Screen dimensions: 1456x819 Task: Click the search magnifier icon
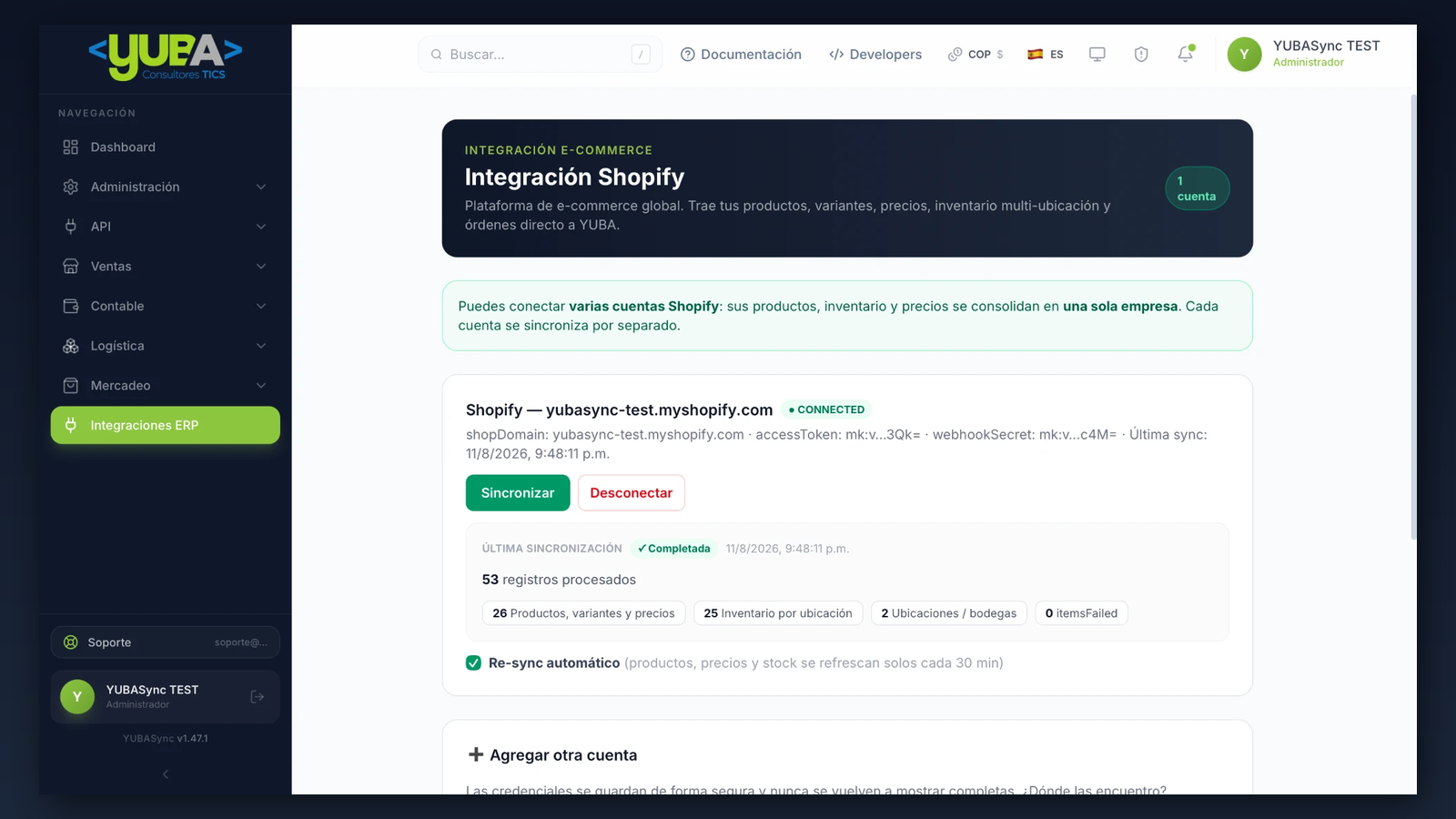coord(437,55)
